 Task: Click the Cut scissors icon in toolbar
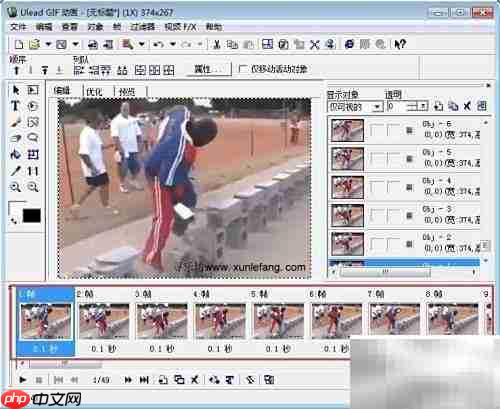click(217, 44)
